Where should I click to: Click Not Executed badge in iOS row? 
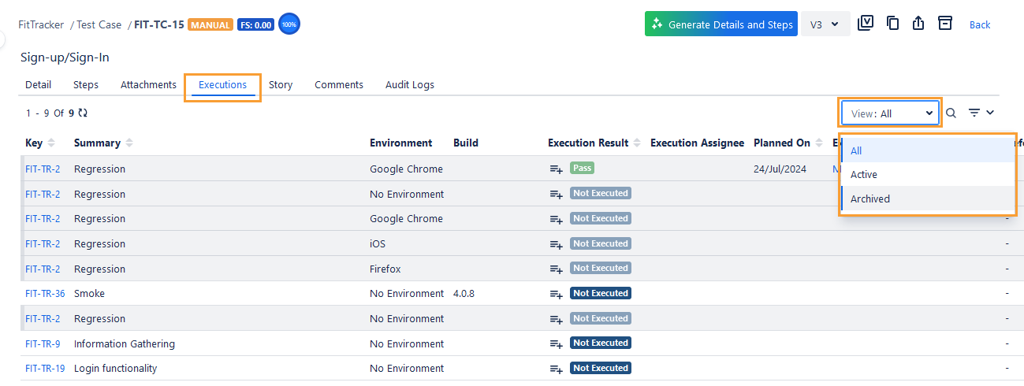pyautogui.click(x=601, y=244)
